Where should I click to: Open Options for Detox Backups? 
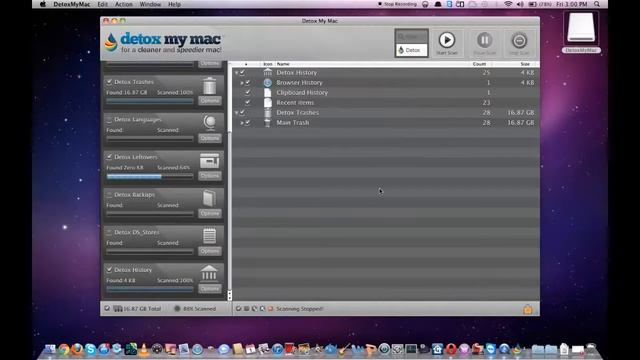pyautogui.click(x=210, y=213)
